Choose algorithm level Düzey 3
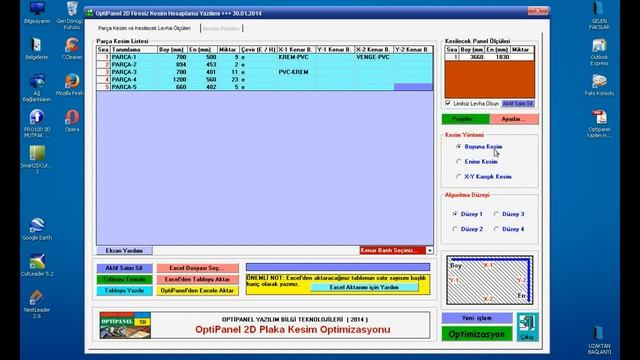Screen dimensions: 640x360 tap(496, 214)
